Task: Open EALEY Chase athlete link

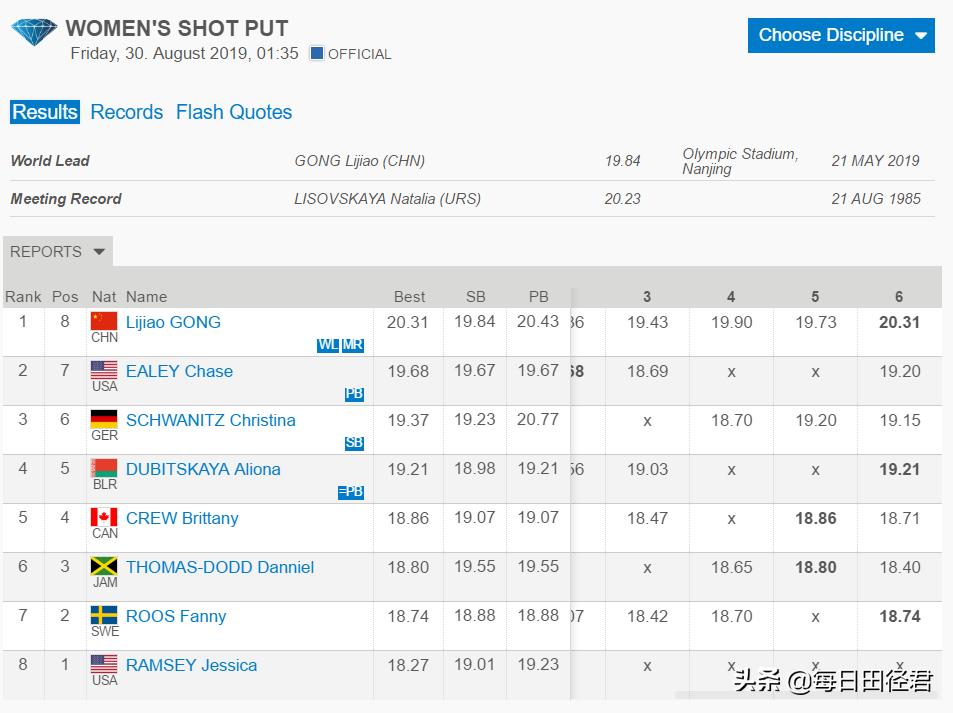Action: coord(179,371)
